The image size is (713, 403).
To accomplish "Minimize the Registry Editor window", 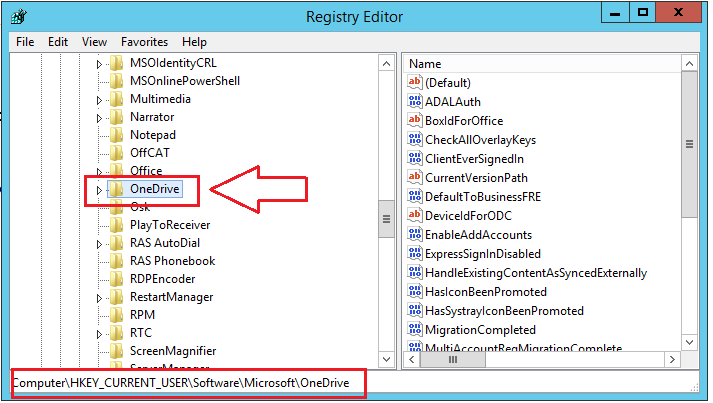I will coord(615,13).
